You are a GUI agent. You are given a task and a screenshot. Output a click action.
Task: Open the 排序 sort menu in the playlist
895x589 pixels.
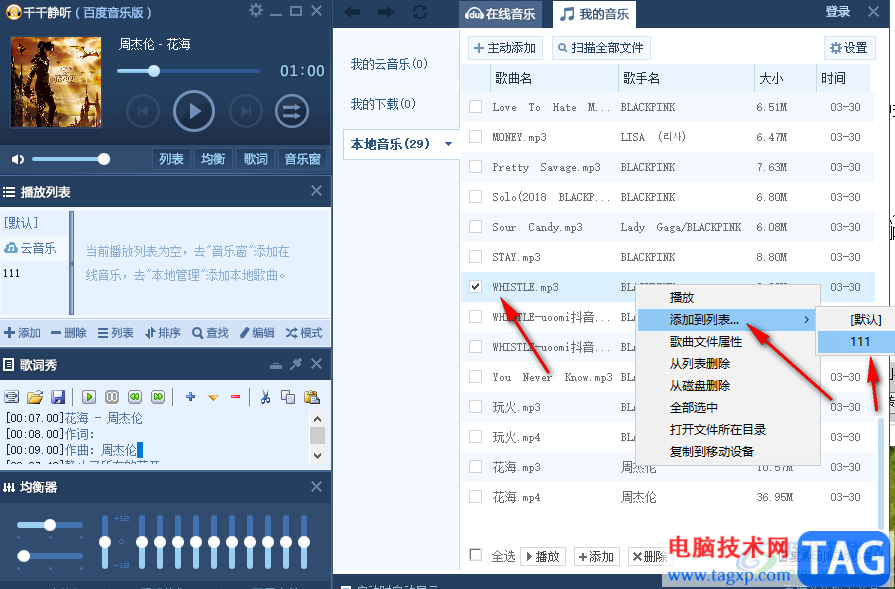pyautogui.click(x=163, y=333)
